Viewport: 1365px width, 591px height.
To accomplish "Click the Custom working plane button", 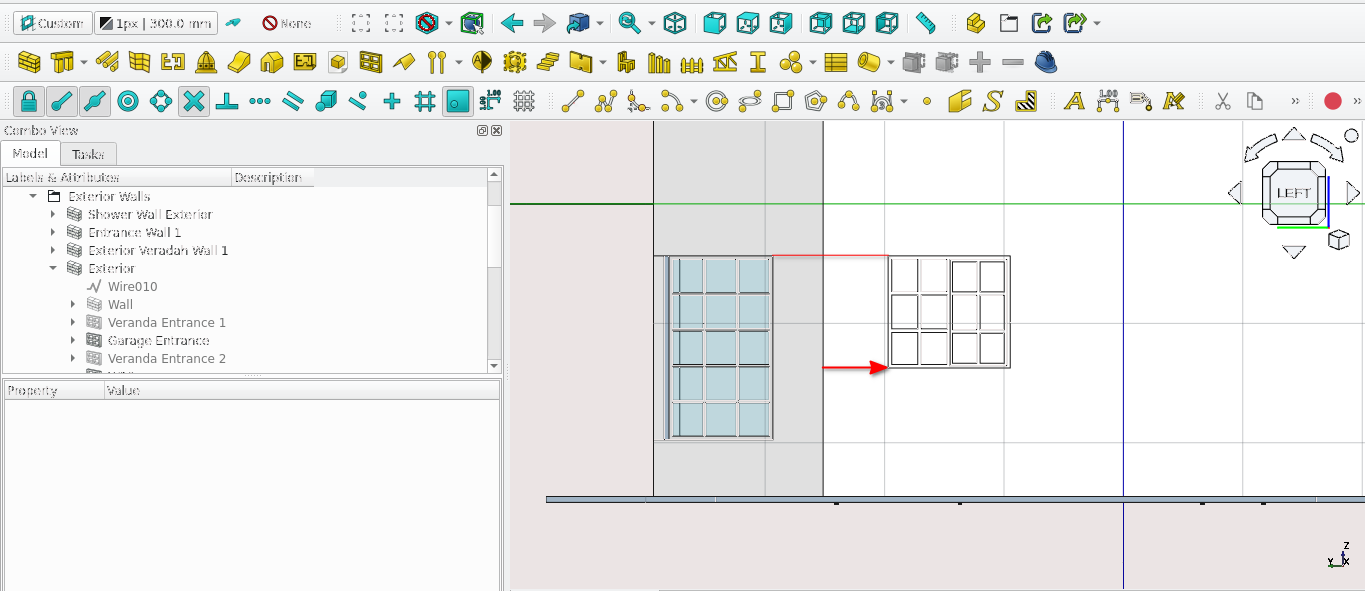I will tap(52, 23).
